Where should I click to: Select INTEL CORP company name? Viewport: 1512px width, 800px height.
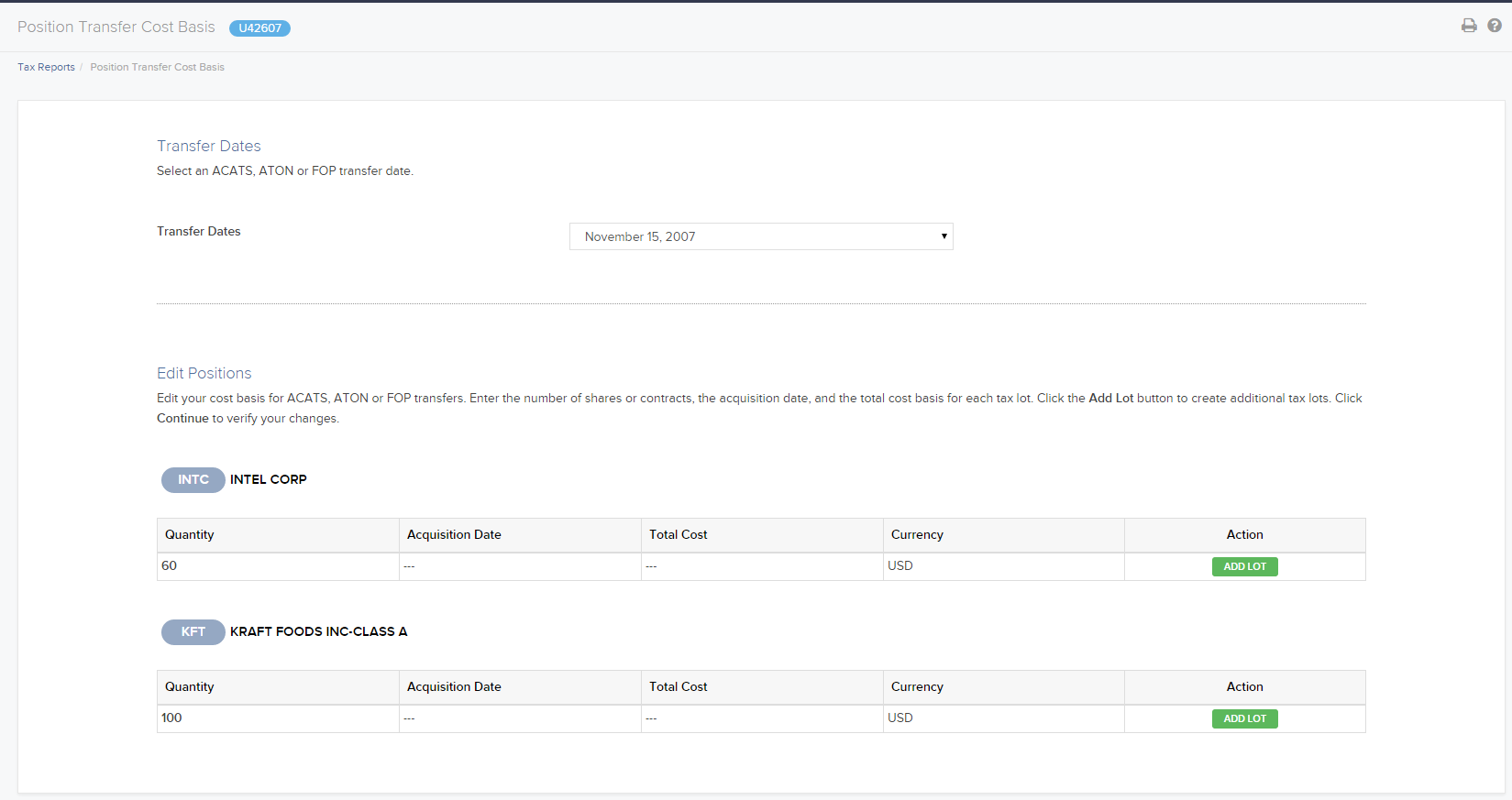268,479
